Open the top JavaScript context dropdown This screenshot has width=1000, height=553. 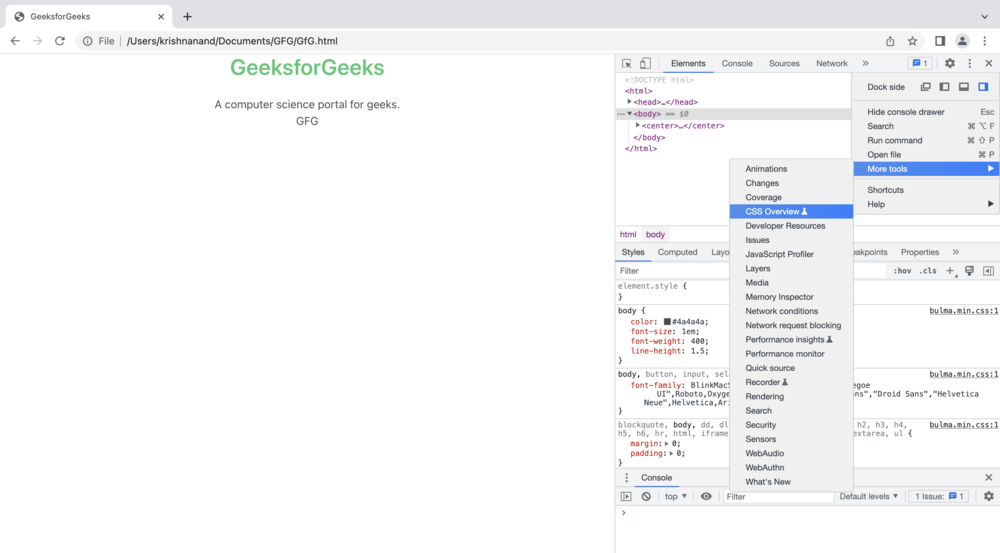pyautogui.click(x=675, y=496)
